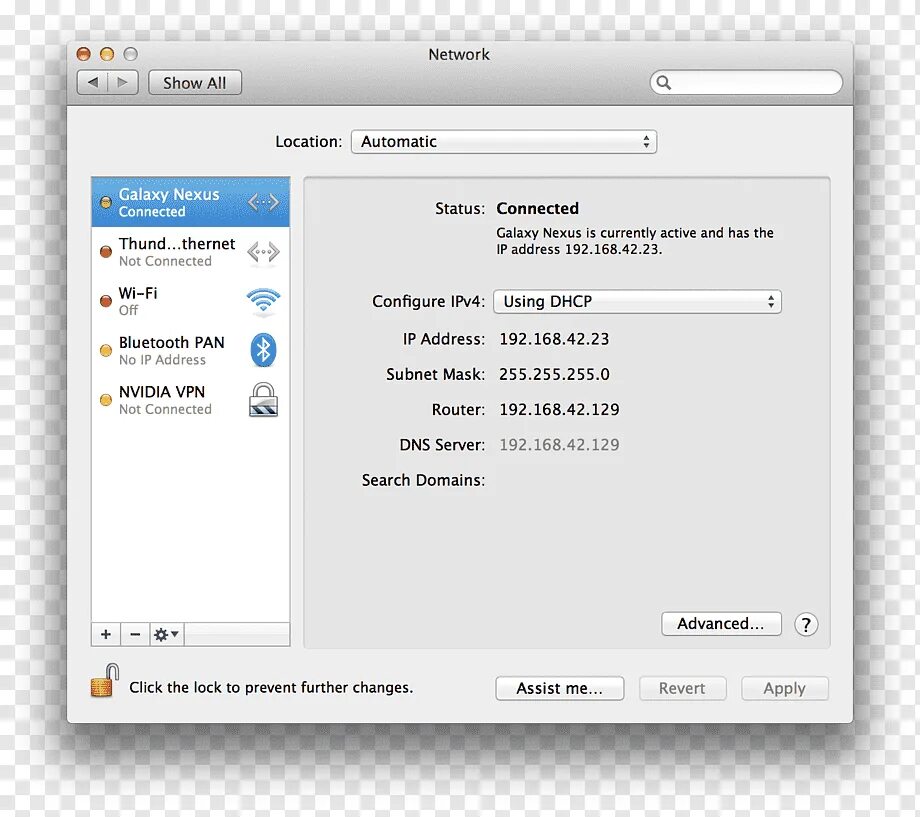Open the gear action menu

tap(167, 634)
